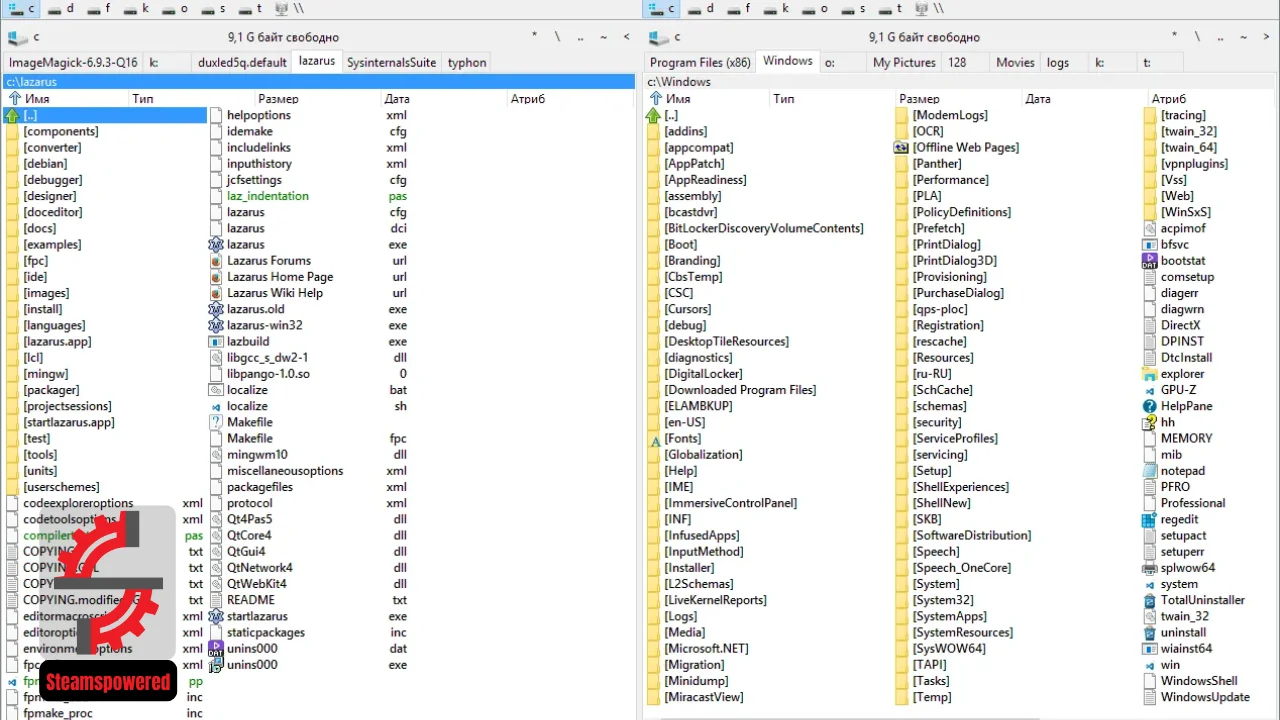Switch to Program Files (x86) tab
1280x720 pixels.
point(700,62)
